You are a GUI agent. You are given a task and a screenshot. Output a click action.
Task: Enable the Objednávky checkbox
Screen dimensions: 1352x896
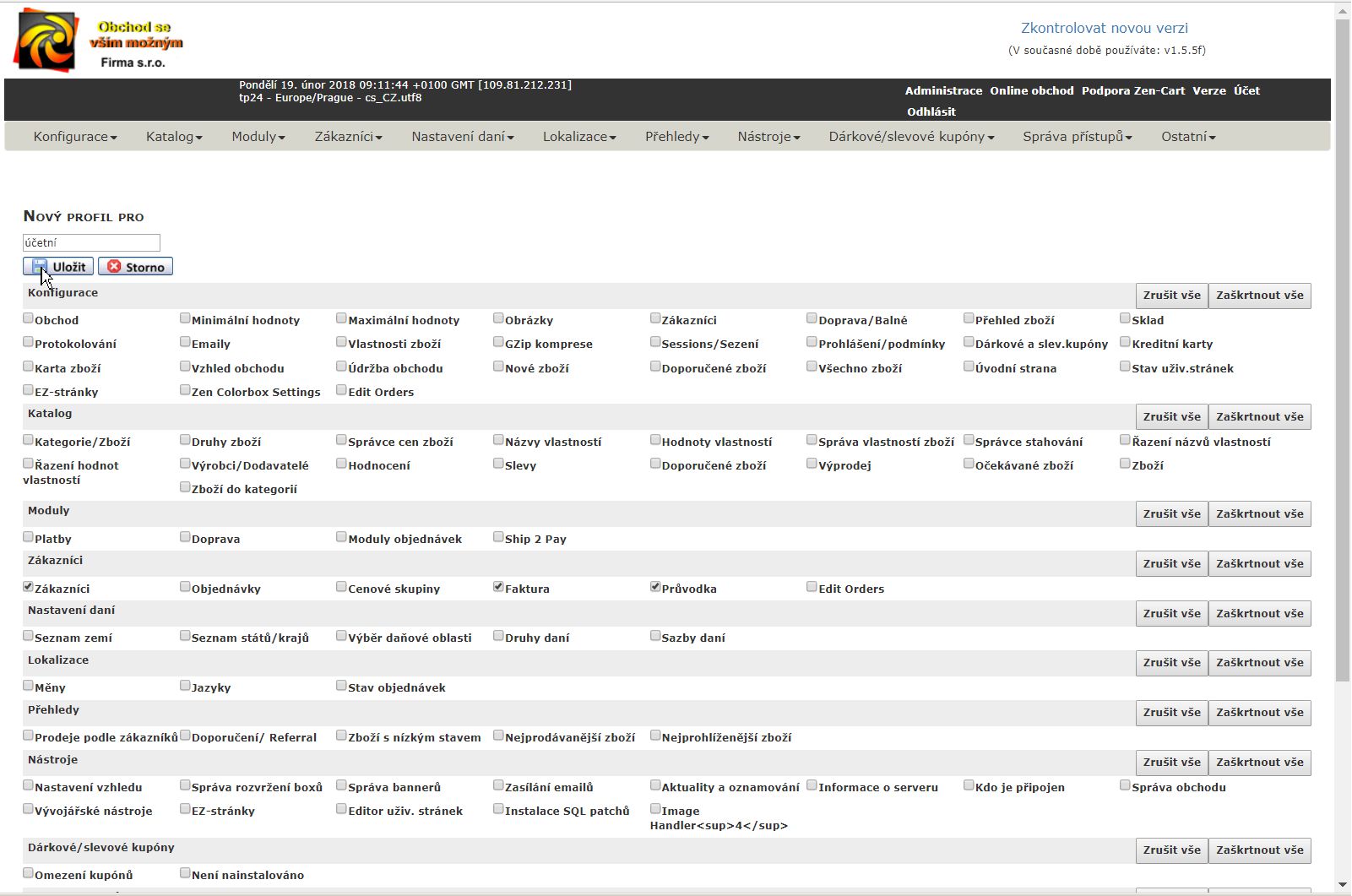[x=185, y=587]
